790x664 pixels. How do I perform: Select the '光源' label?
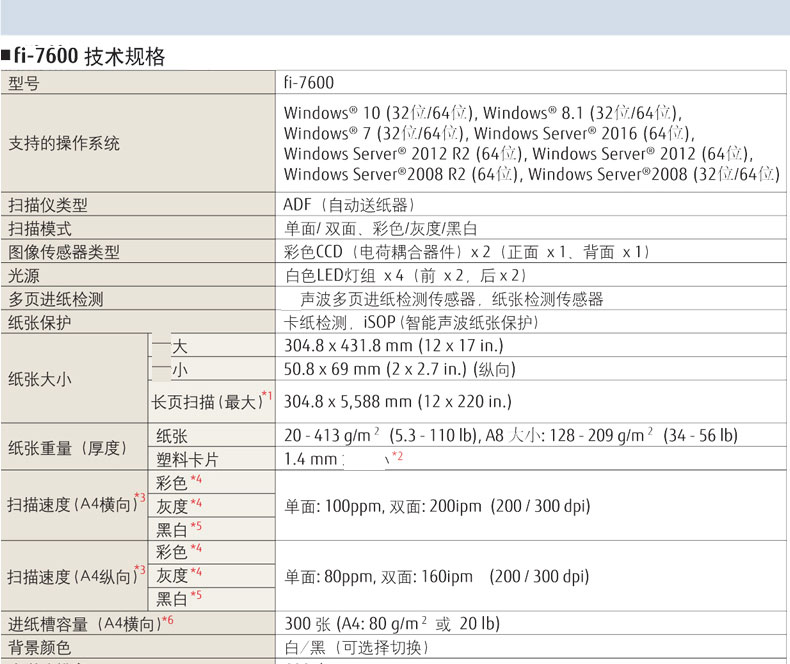[24, 276]
